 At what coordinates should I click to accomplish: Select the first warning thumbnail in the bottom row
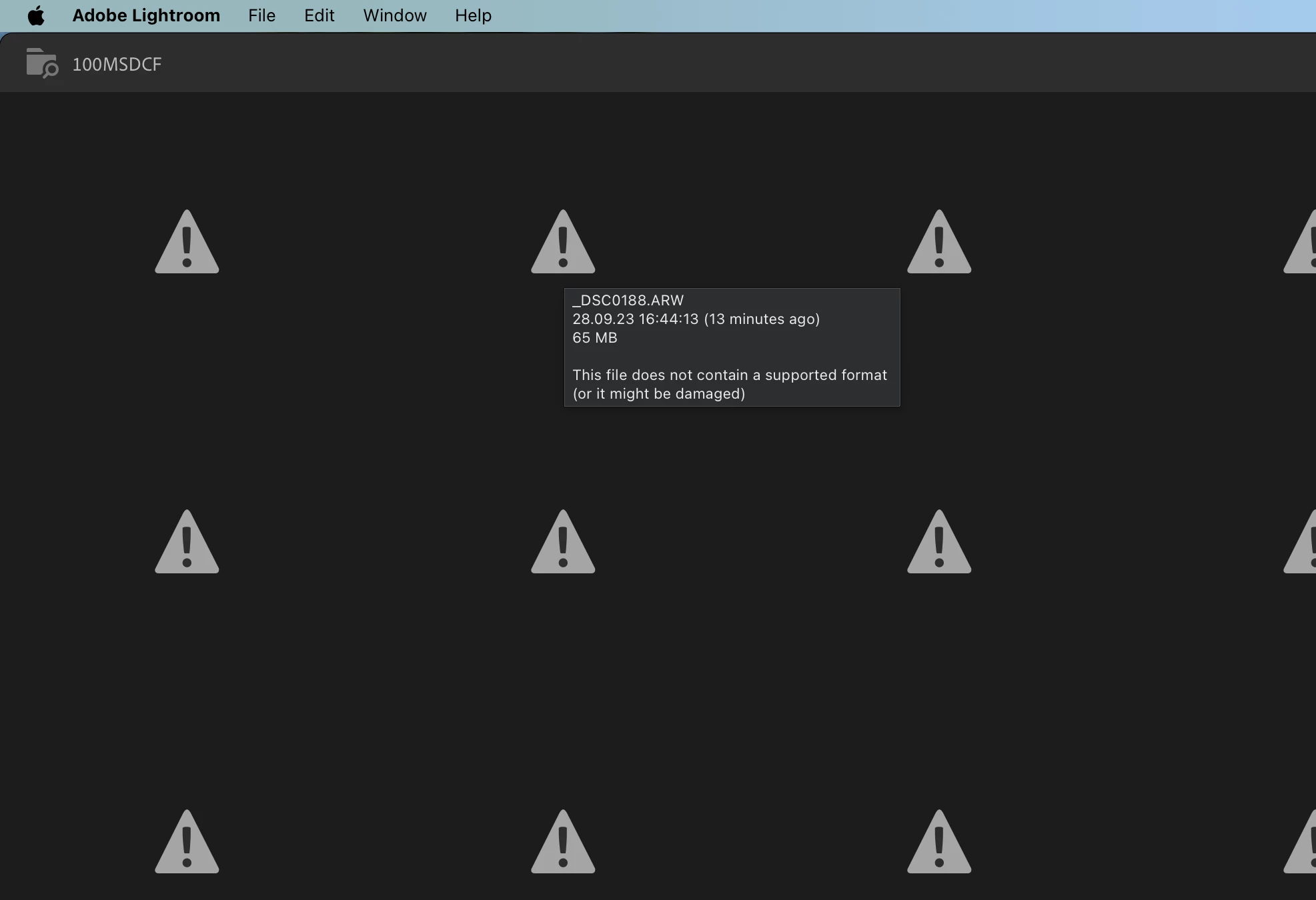point(187,843)
